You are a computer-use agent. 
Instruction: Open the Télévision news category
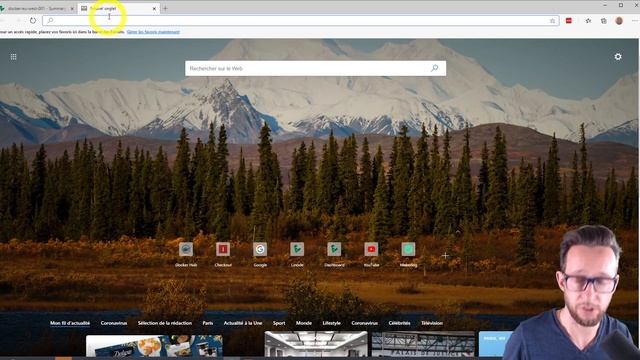tap(432, 323)
